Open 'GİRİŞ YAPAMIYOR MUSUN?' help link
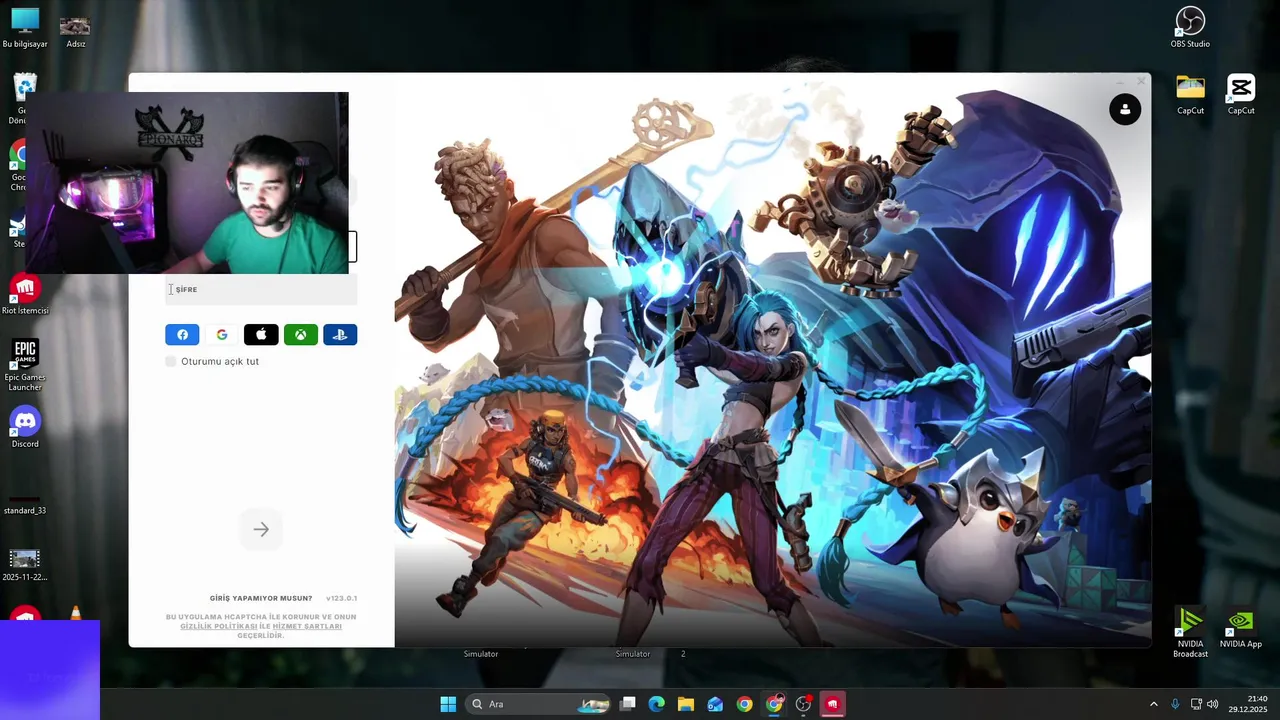 point(261,598)
